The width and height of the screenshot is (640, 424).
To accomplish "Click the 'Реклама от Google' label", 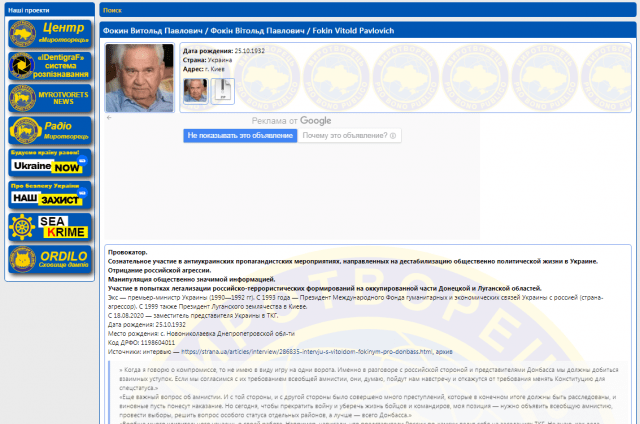I will [x=291, y=121].
